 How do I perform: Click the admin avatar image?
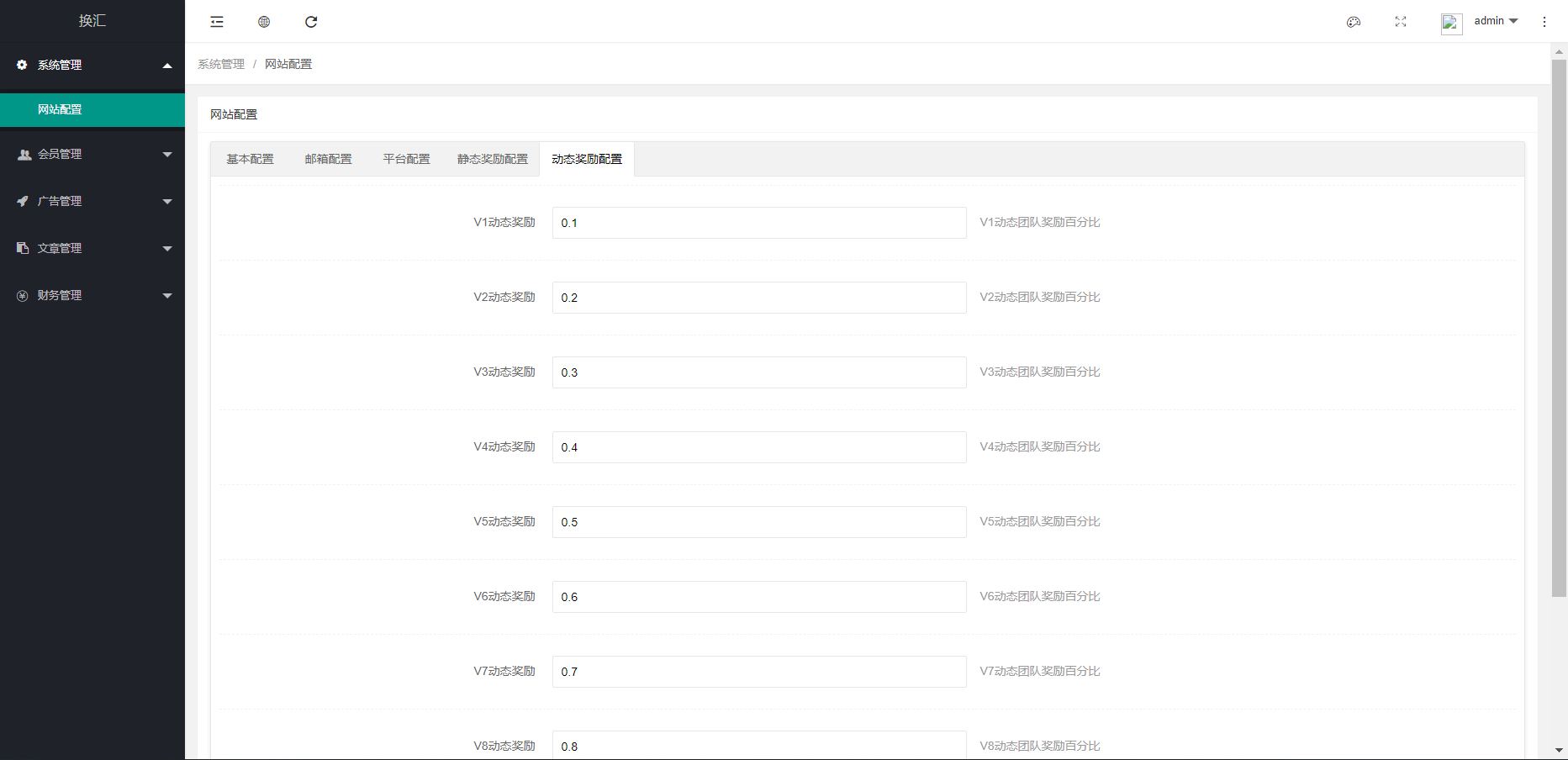(1452, 24)
